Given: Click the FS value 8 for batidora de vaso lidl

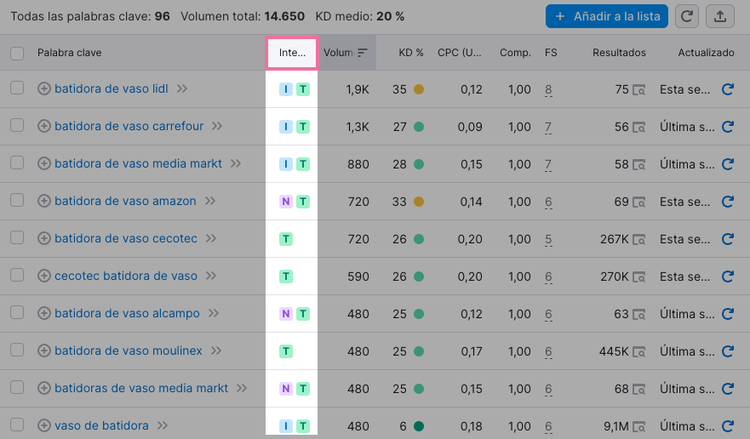Looking at the screenshot, I should [x=548, y=90].
